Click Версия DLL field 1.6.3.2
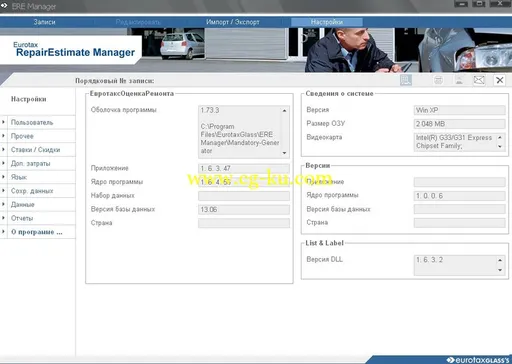 (459, 265)
